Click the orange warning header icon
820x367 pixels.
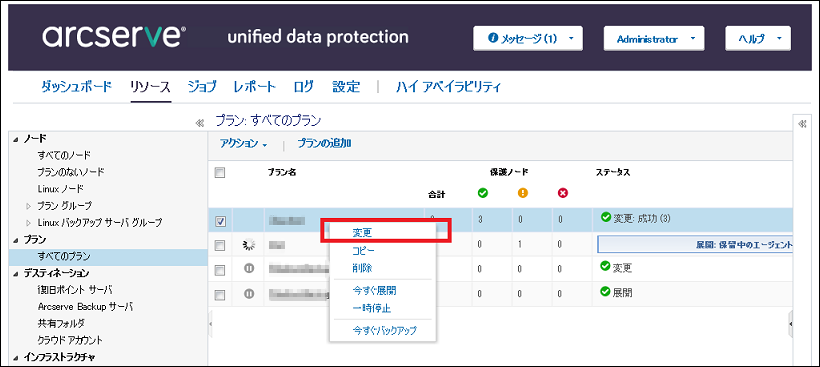click(522, 193)
